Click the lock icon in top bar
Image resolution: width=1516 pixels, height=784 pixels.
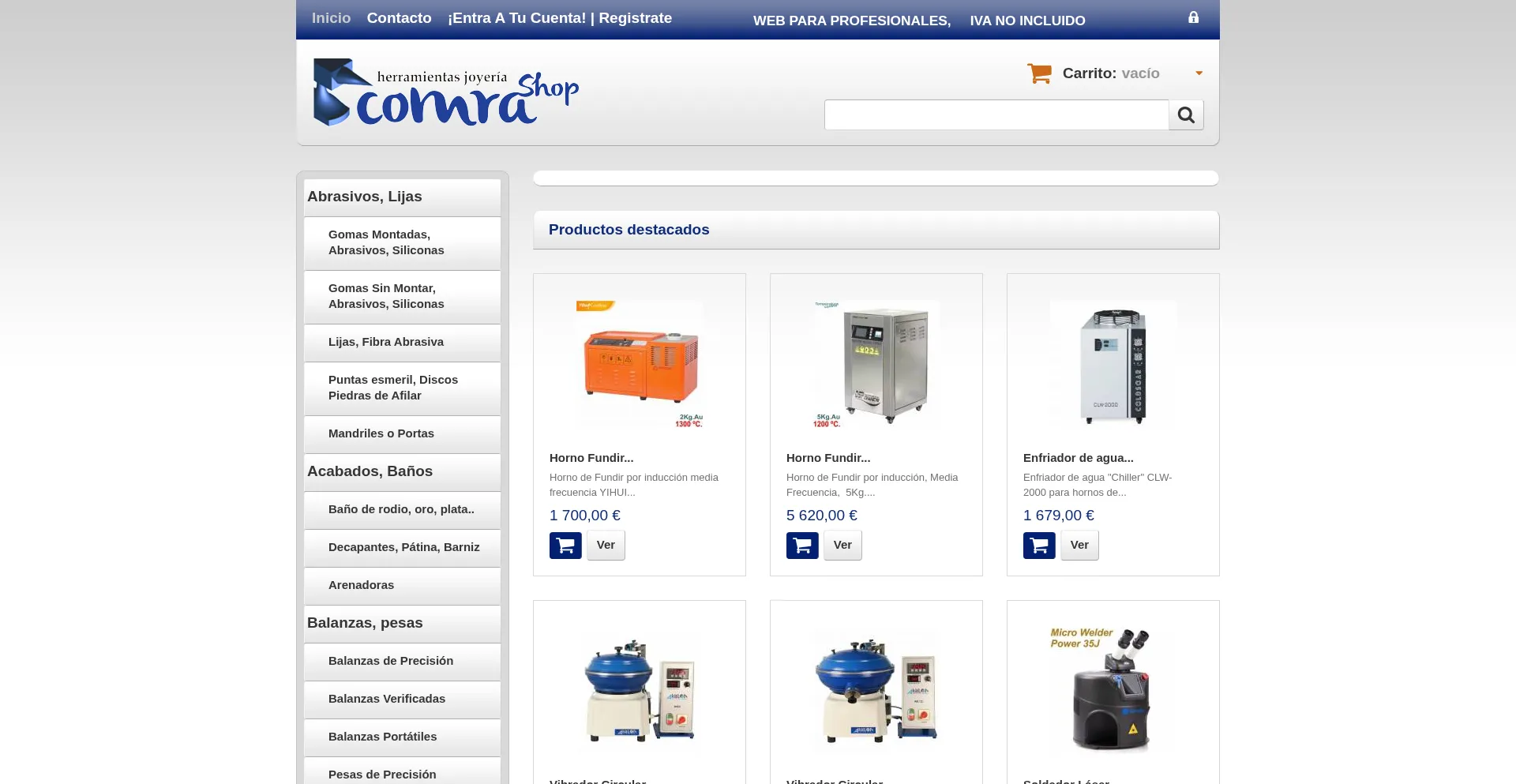[1193, 17]
